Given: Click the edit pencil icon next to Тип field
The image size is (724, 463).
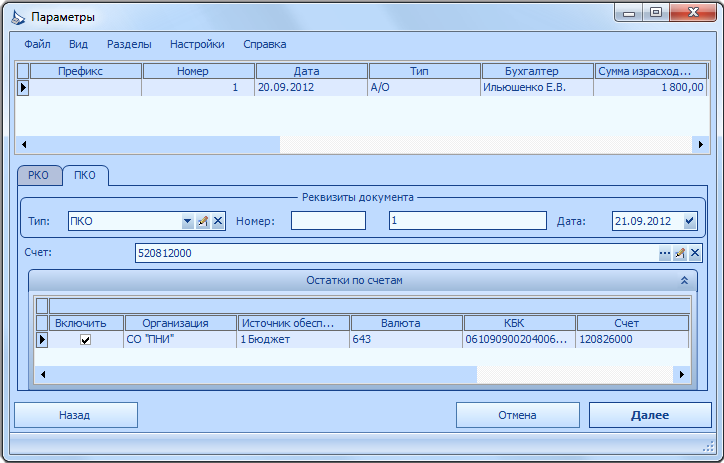Looking at the screenshot, I should click(203, 221).
